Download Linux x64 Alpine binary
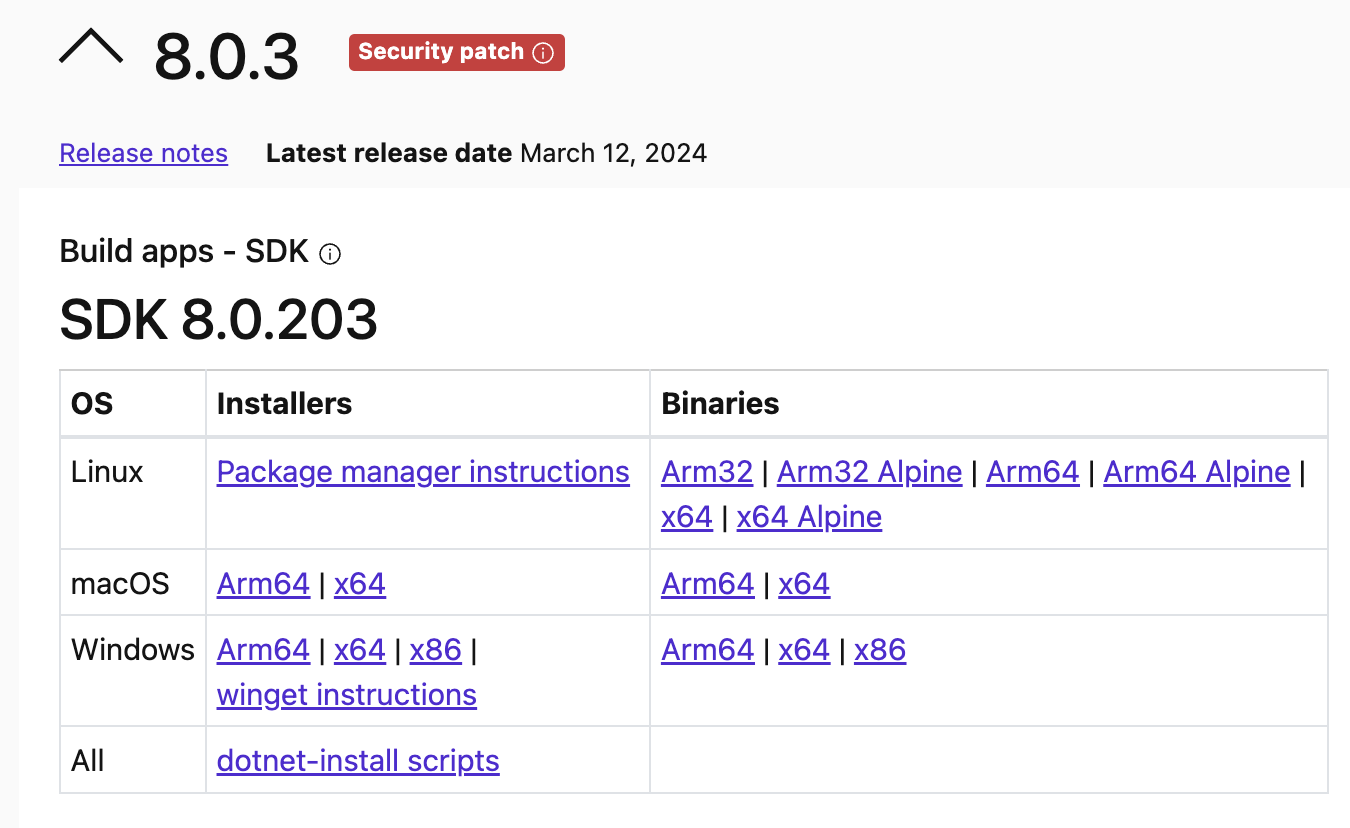 coord(809,517)
